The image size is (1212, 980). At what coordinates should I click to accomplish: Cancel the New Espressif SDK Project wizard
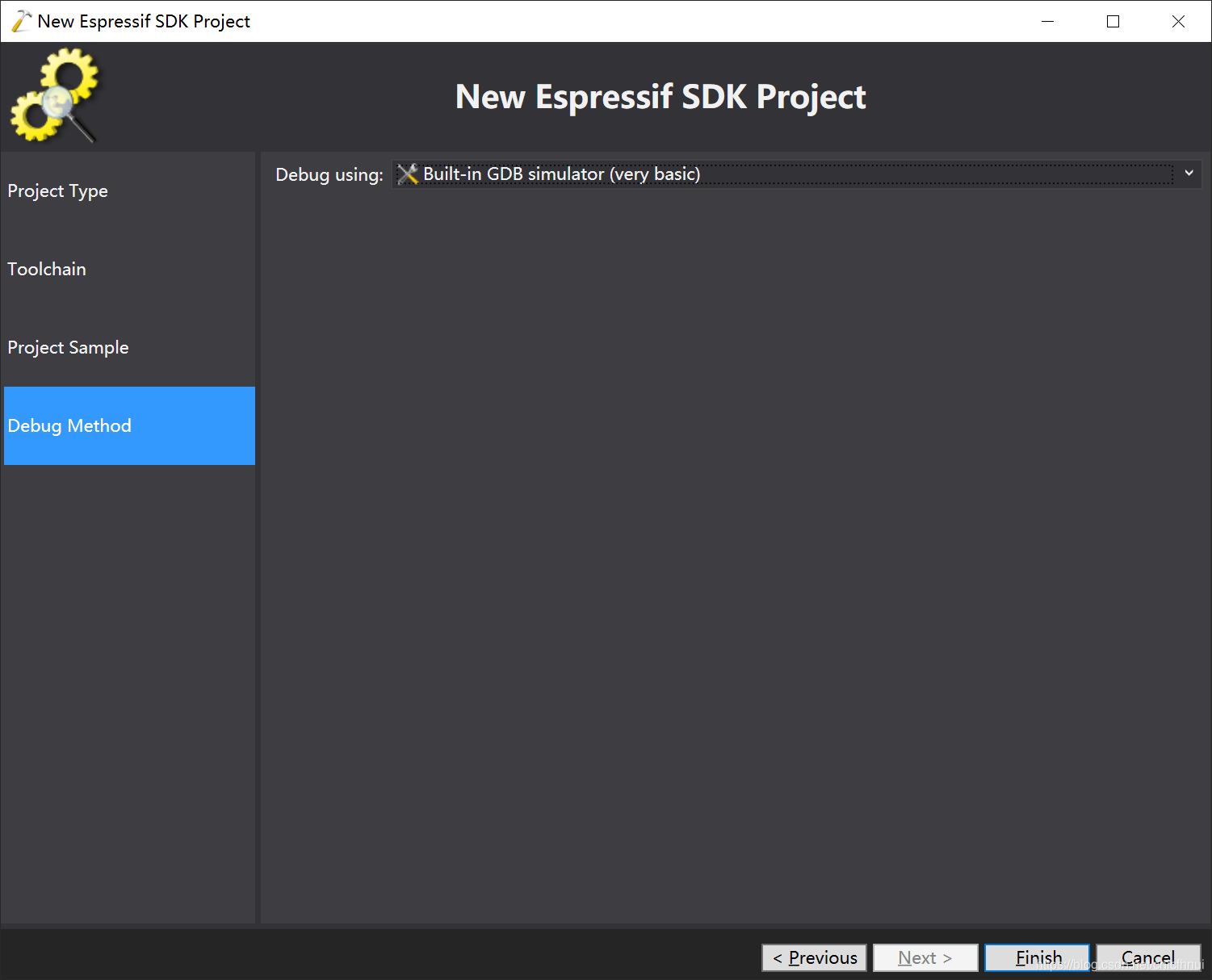pyautogui.click(x=1148, y=957)
